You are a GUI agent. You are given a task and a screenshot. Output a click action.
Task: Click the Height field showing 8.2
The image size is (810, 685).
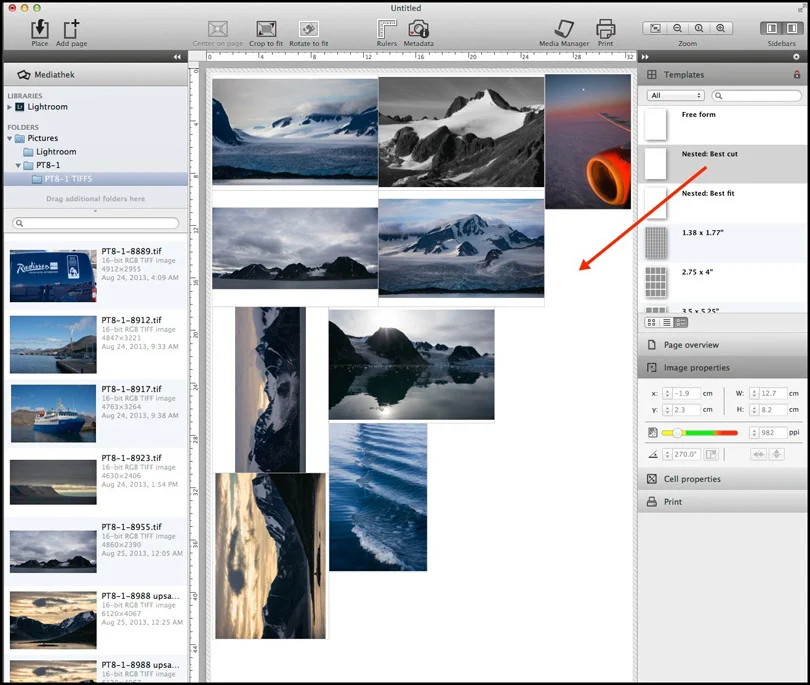[x=773, y=410]
